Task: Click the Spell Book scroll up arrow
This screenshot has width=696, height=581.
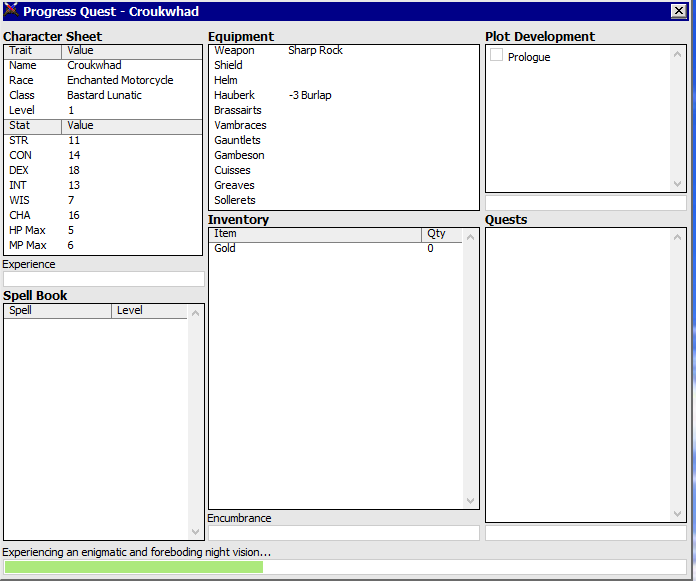Action: (x=195, y=313)
